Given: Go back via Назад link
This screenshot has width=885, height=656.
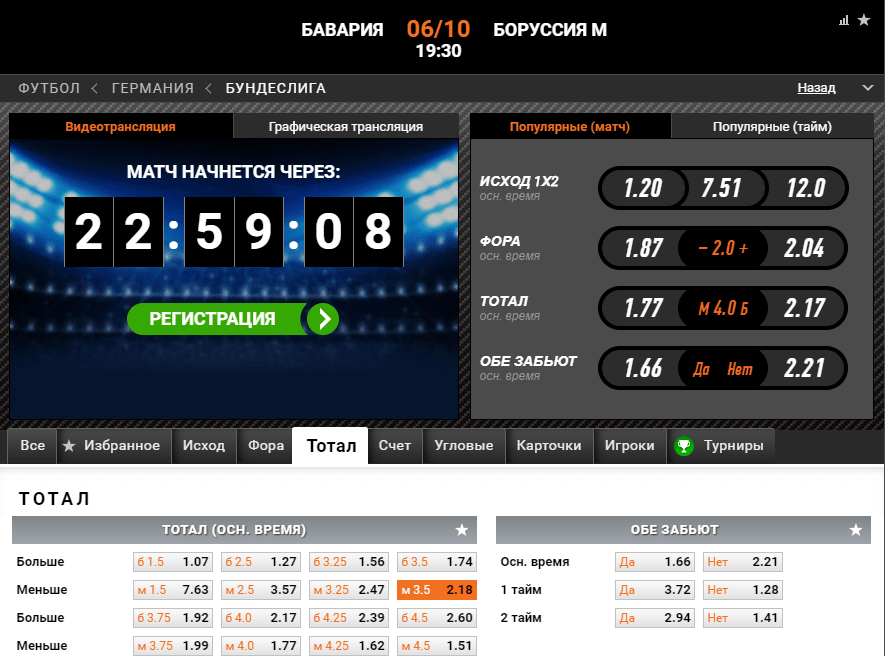Looking at the screenshot, I should [x=816, y=88].
